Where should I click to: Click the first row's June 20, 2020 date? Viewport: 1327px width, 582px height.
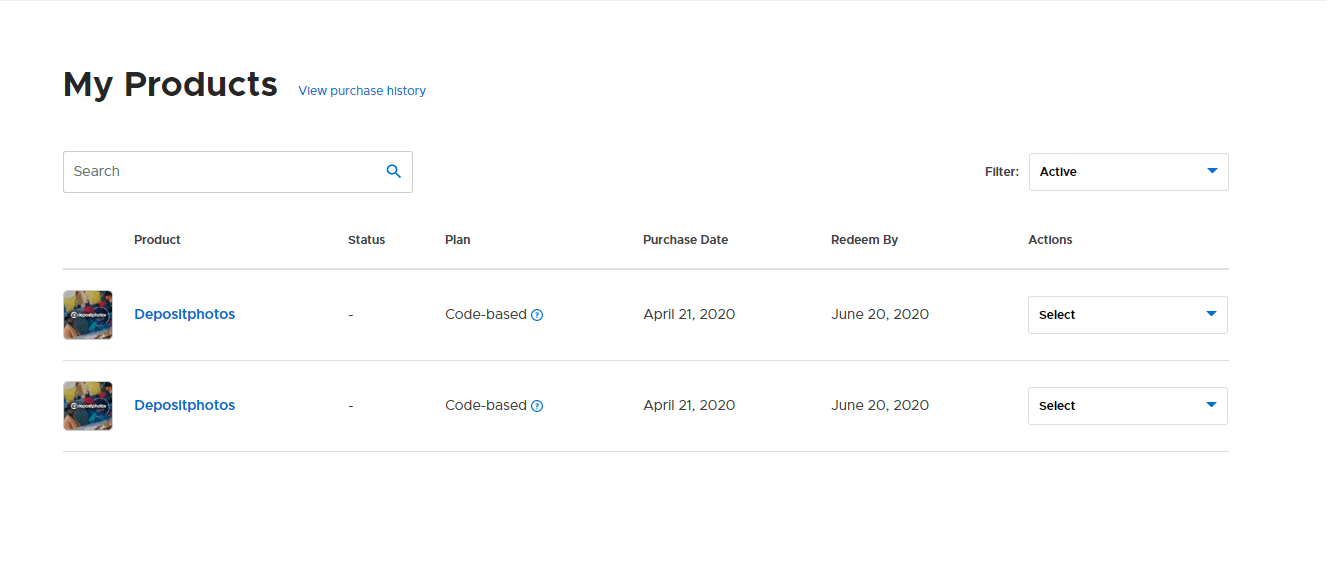click(x=880, y=314)
